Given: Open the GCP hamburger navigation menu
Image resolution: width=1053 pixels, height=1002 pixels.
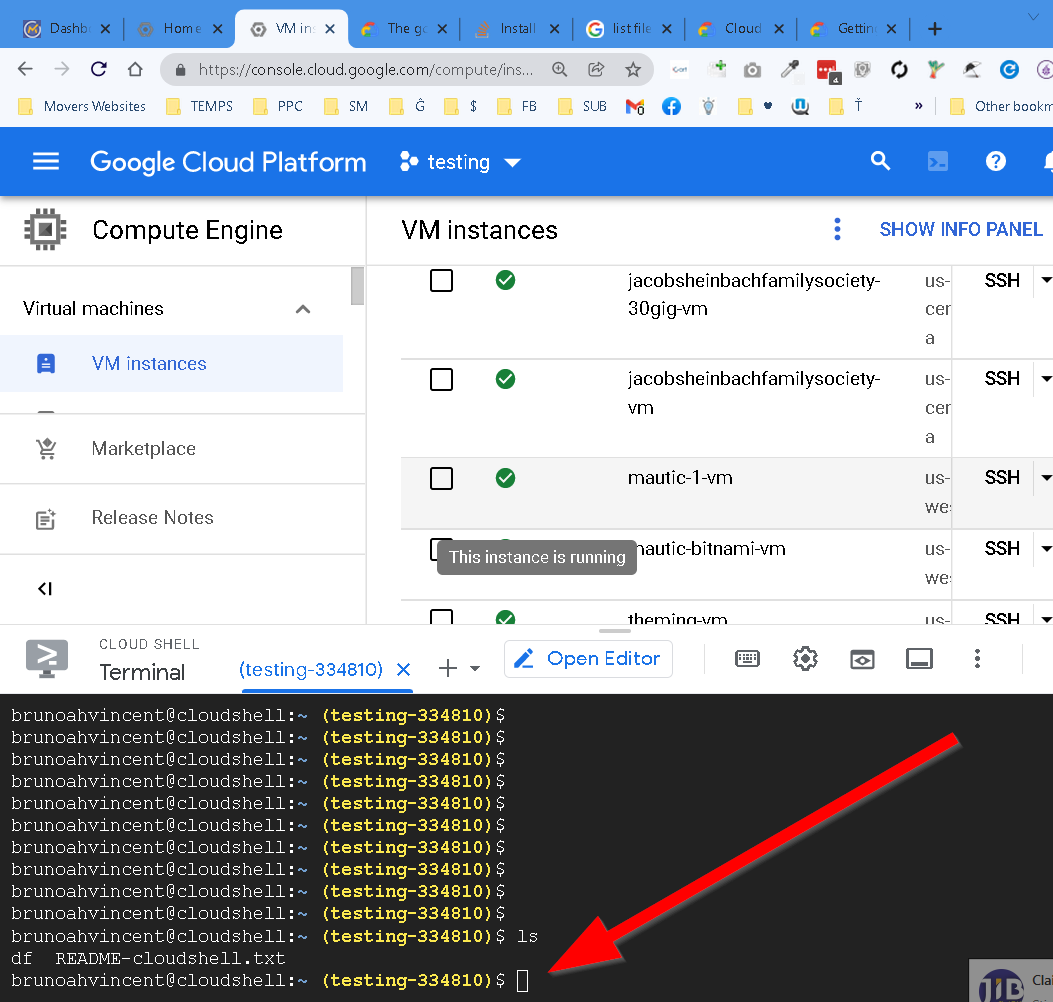Looking at the screenshot, I should coord(46,162).
